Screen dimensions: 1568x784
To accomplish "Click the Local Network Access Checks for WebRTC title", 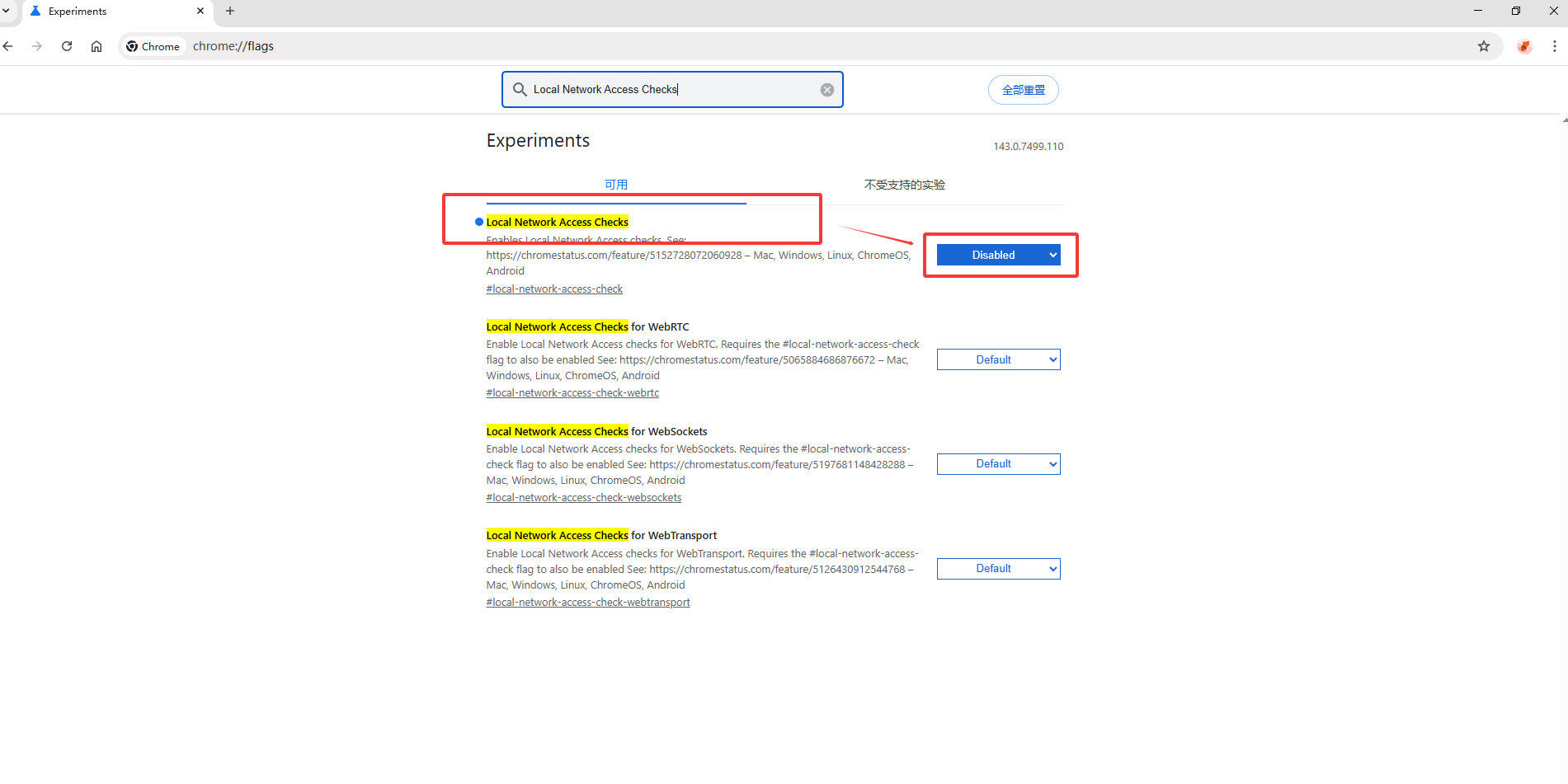I will [x=587, y=327].
